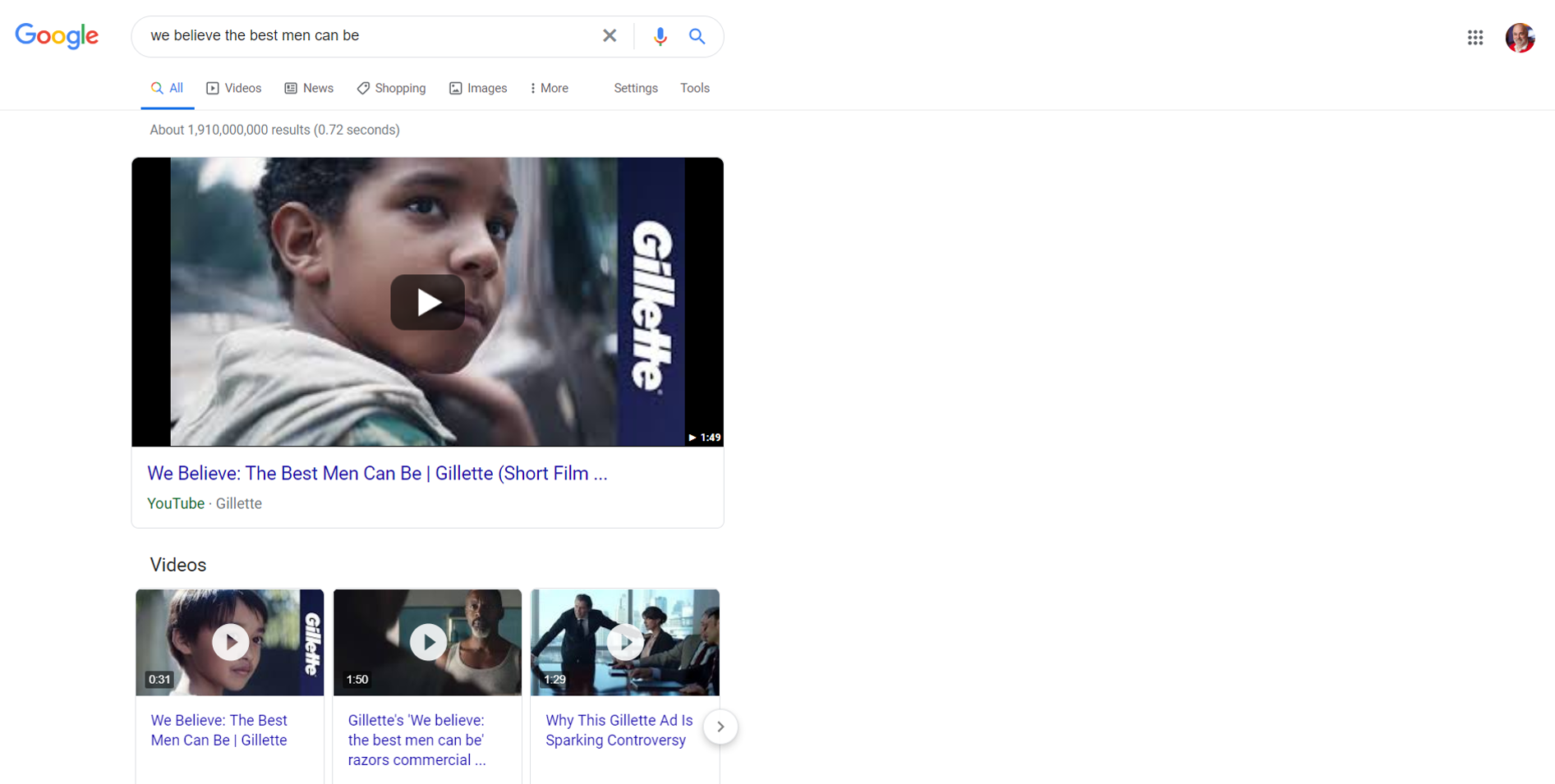Open search Tools

pyautogui.click(x=695, y=89)
